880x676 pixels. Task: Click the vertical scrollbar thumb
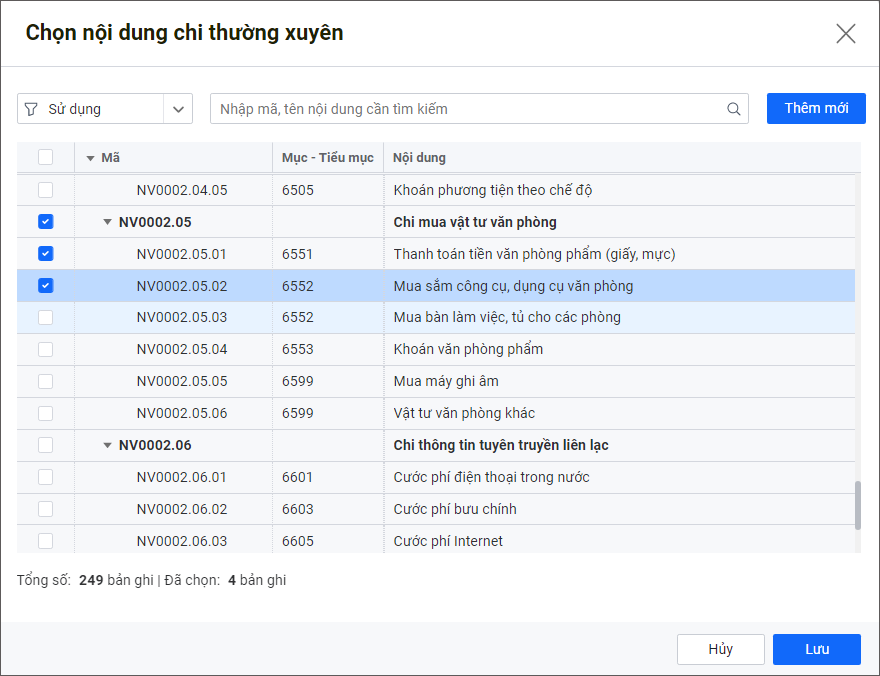pyautogui.click(x=857, y=505)
